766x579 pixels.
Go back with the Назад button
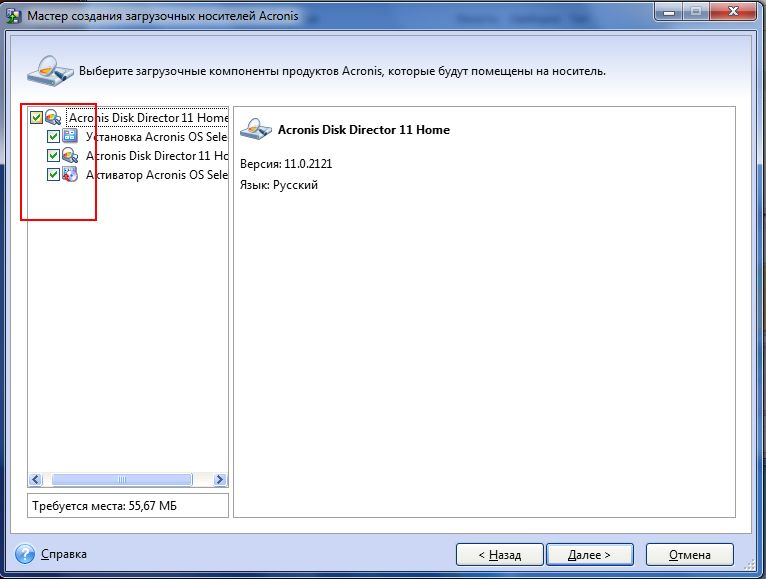(499, 555)
